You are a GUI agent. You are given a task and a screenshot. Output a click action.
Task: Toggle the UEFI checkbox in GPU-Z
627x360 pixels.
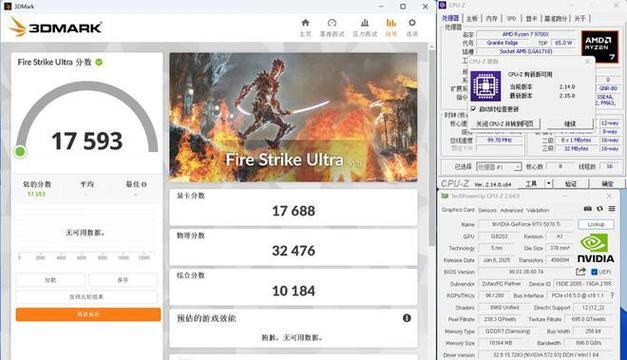[x=594, y=272]
